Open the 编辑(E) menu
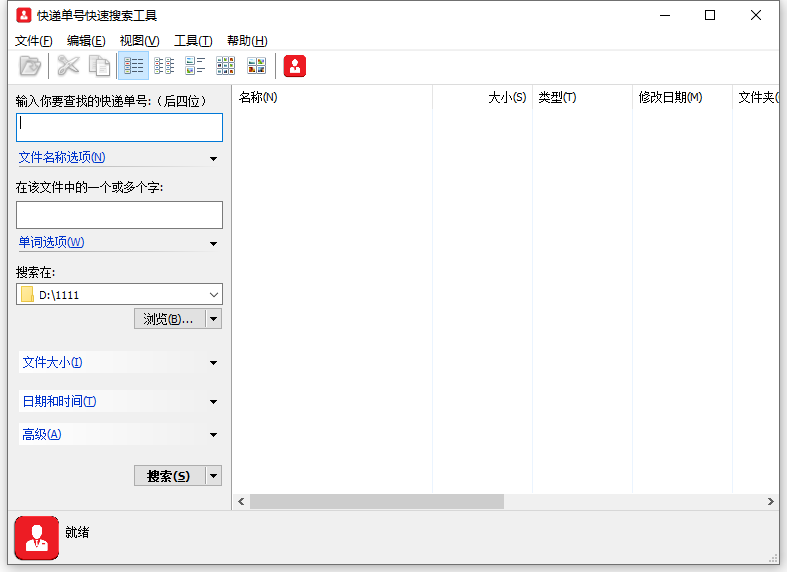 tap(86, 41)
